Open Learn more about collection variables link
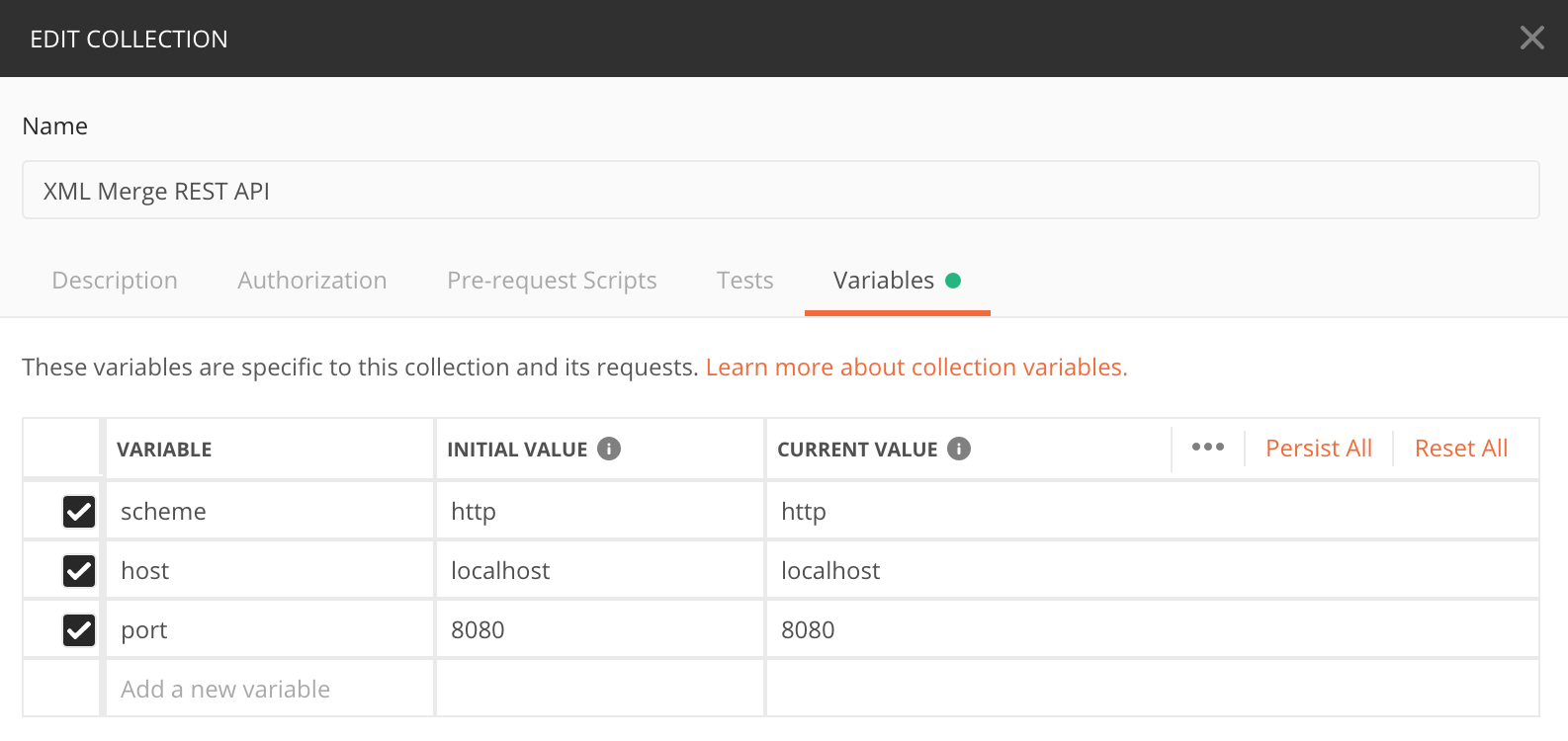The image size is (1568, 741). [x=916, y=368]
